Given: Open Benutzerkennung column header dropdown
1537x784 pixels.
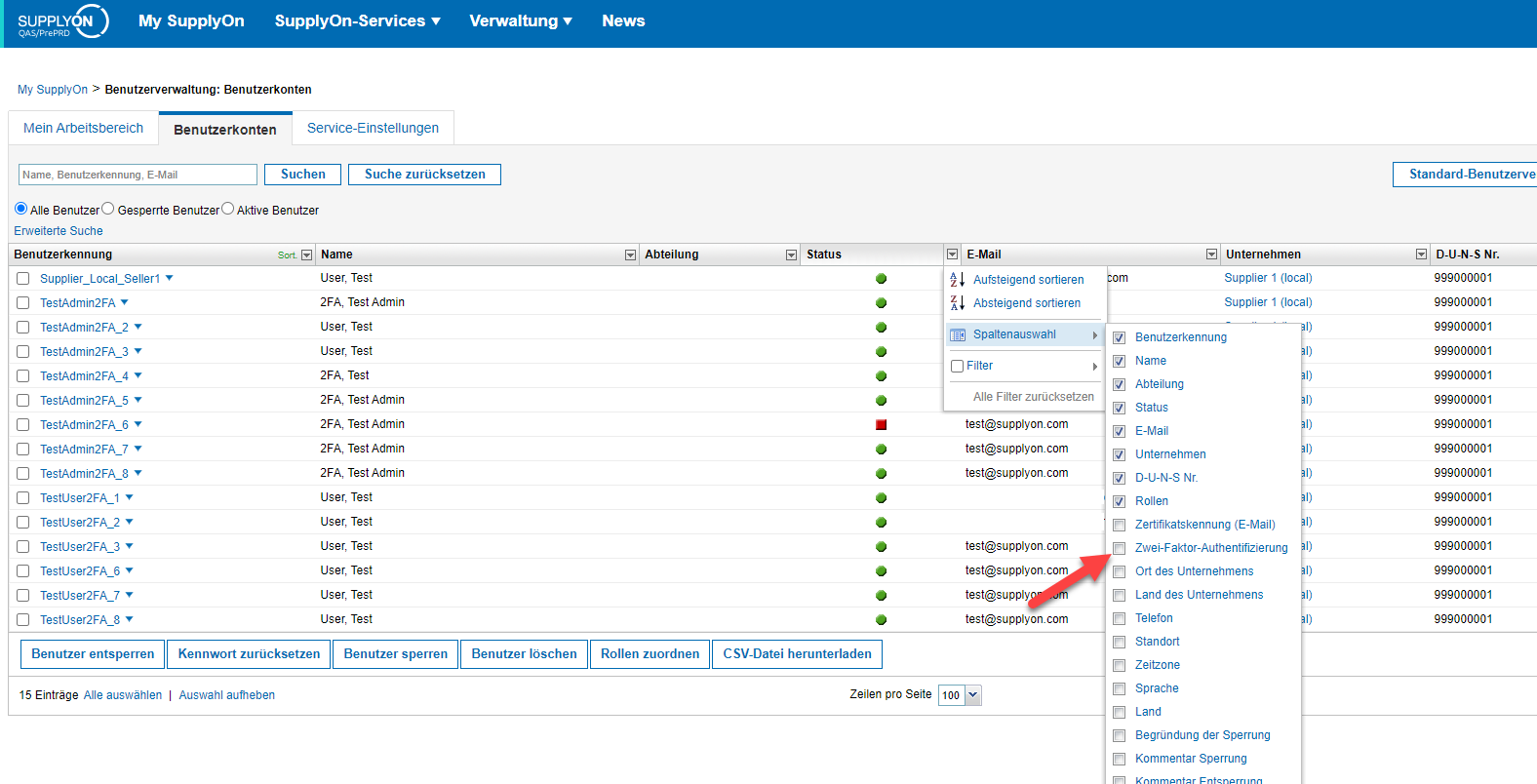Looking at the screenshot, I should 307,255.
